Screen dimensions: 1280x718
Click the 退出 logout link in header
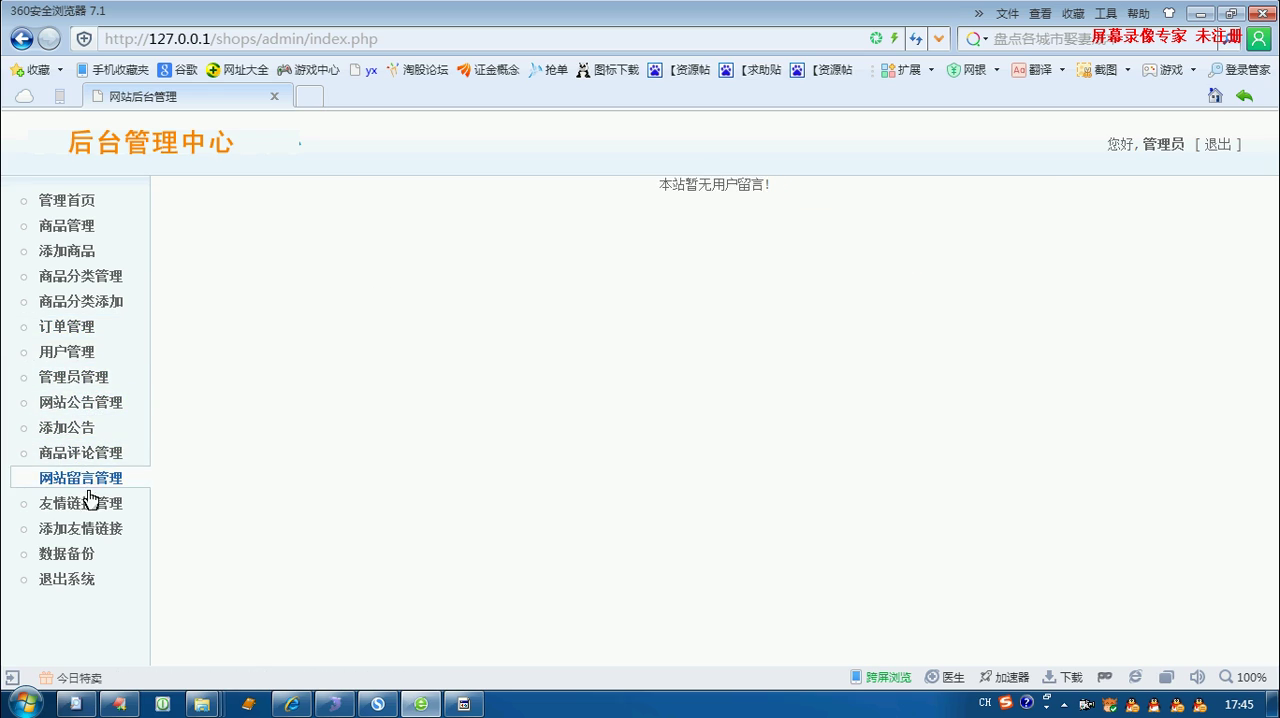click(x=1218, y=144)
